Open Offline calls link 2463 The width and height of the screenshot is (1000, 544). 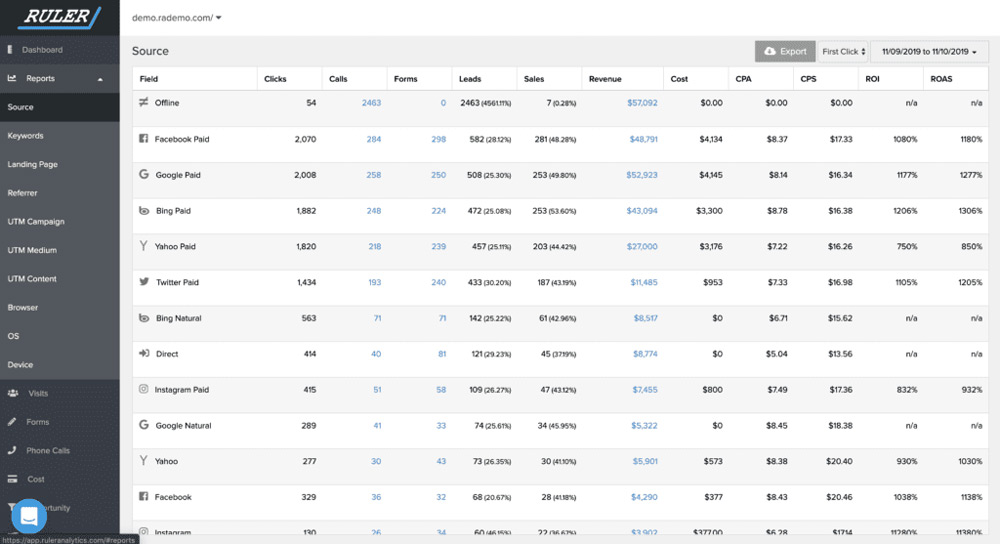pos(371,103)
